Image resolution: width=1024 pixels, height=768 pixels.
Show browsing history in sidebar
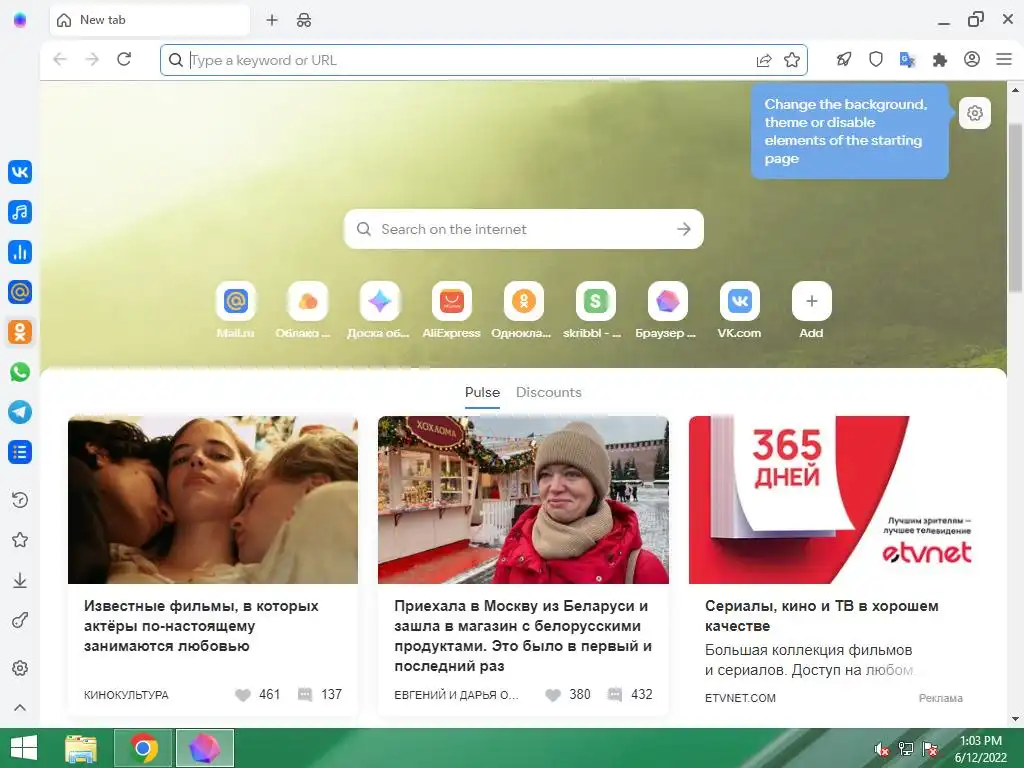click(20, 500)
